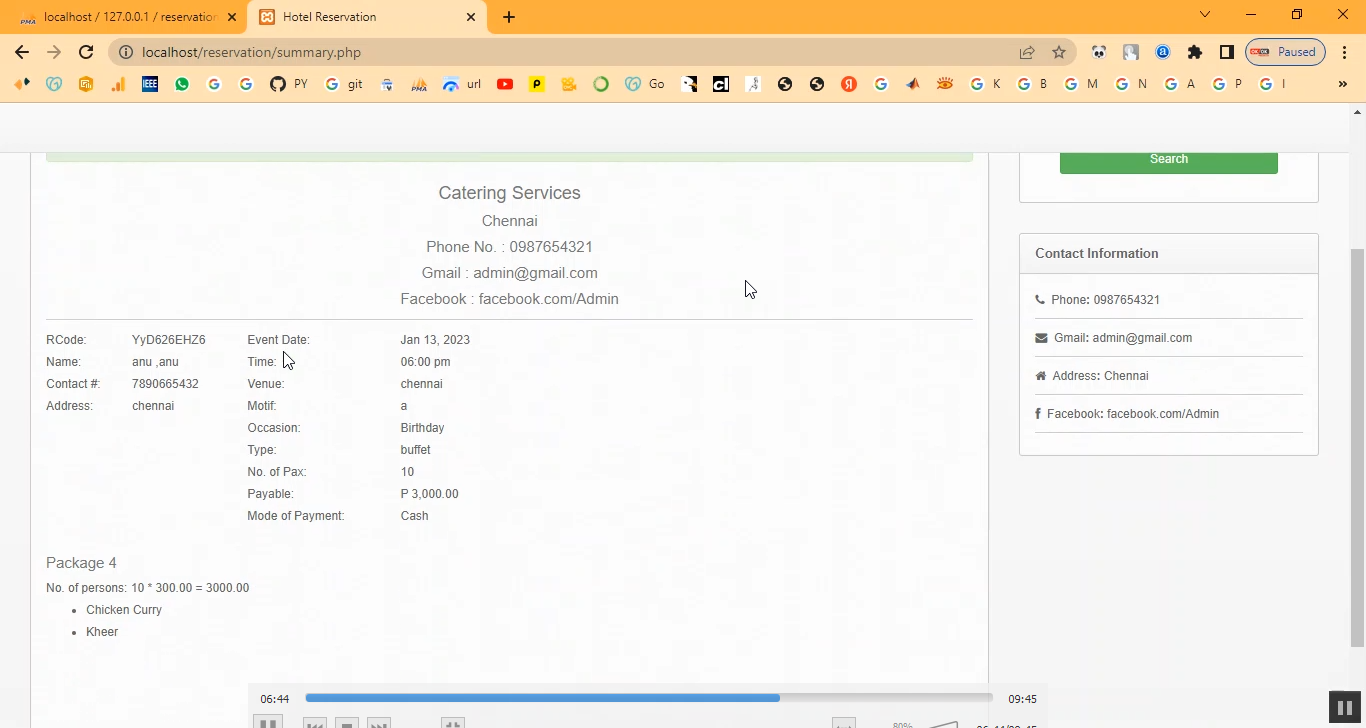Bookmark this page with the star icon
Image resolution: width=1366 pixels, height=728 pixels.
coord(1059,52)
